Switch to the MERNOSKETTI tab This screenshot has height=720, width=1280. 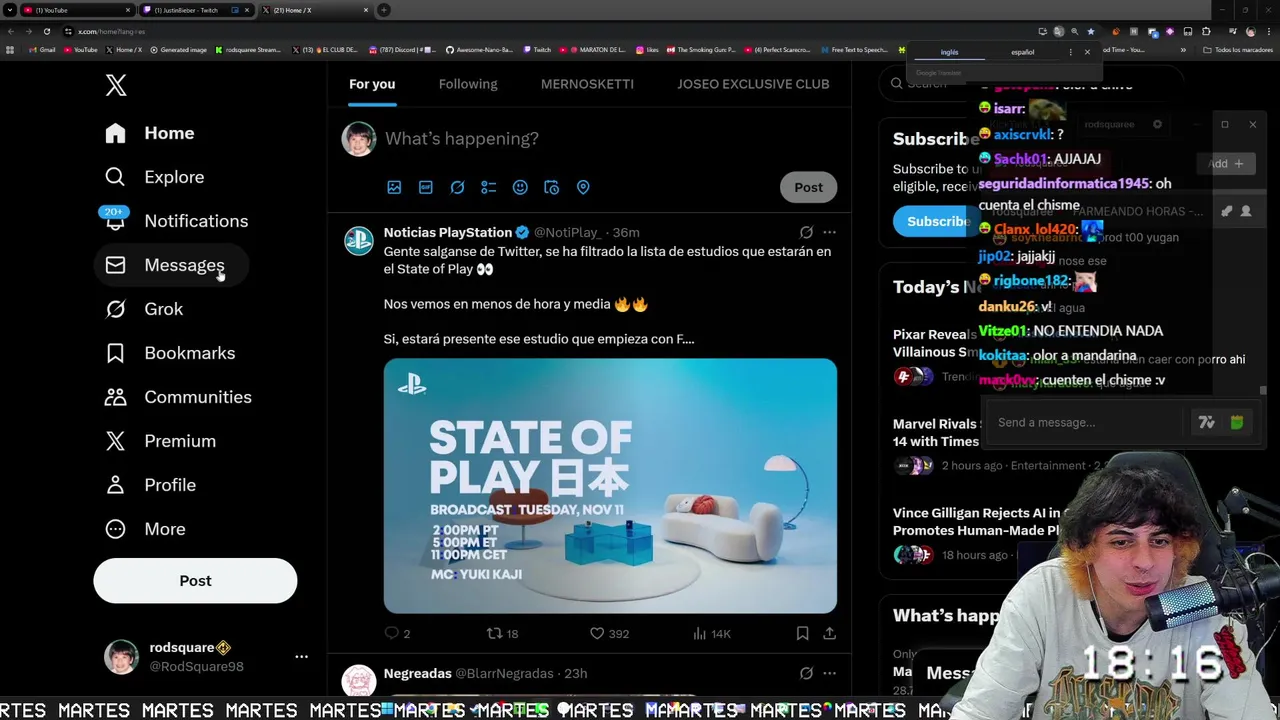coord(587,84)
